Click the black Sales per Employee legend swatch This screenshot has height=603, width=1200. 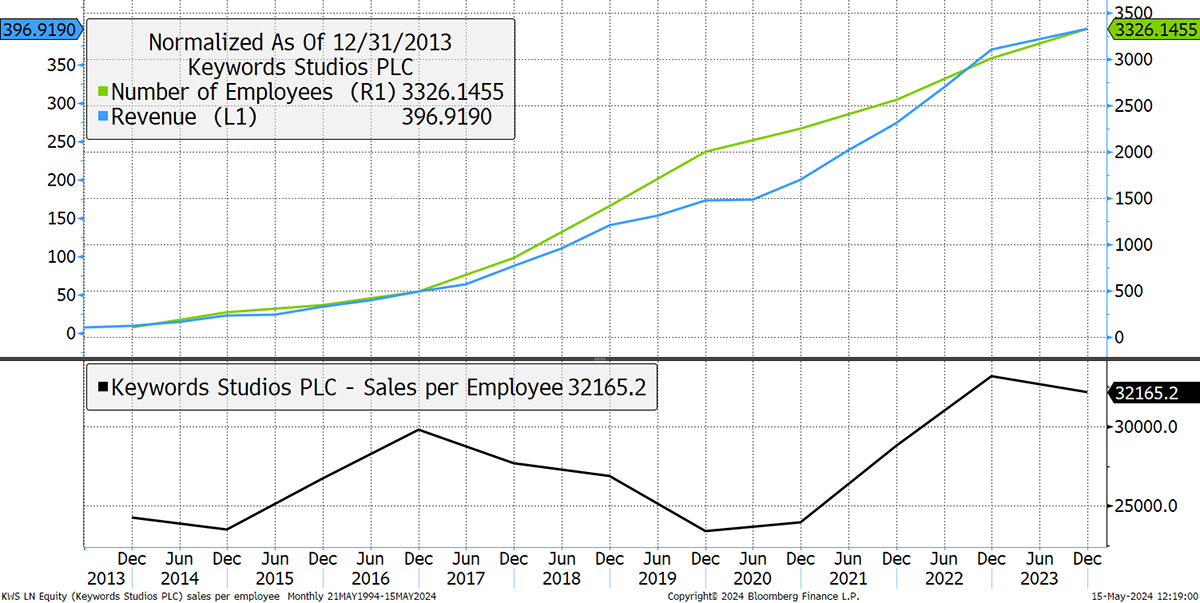tap(99, 387)
